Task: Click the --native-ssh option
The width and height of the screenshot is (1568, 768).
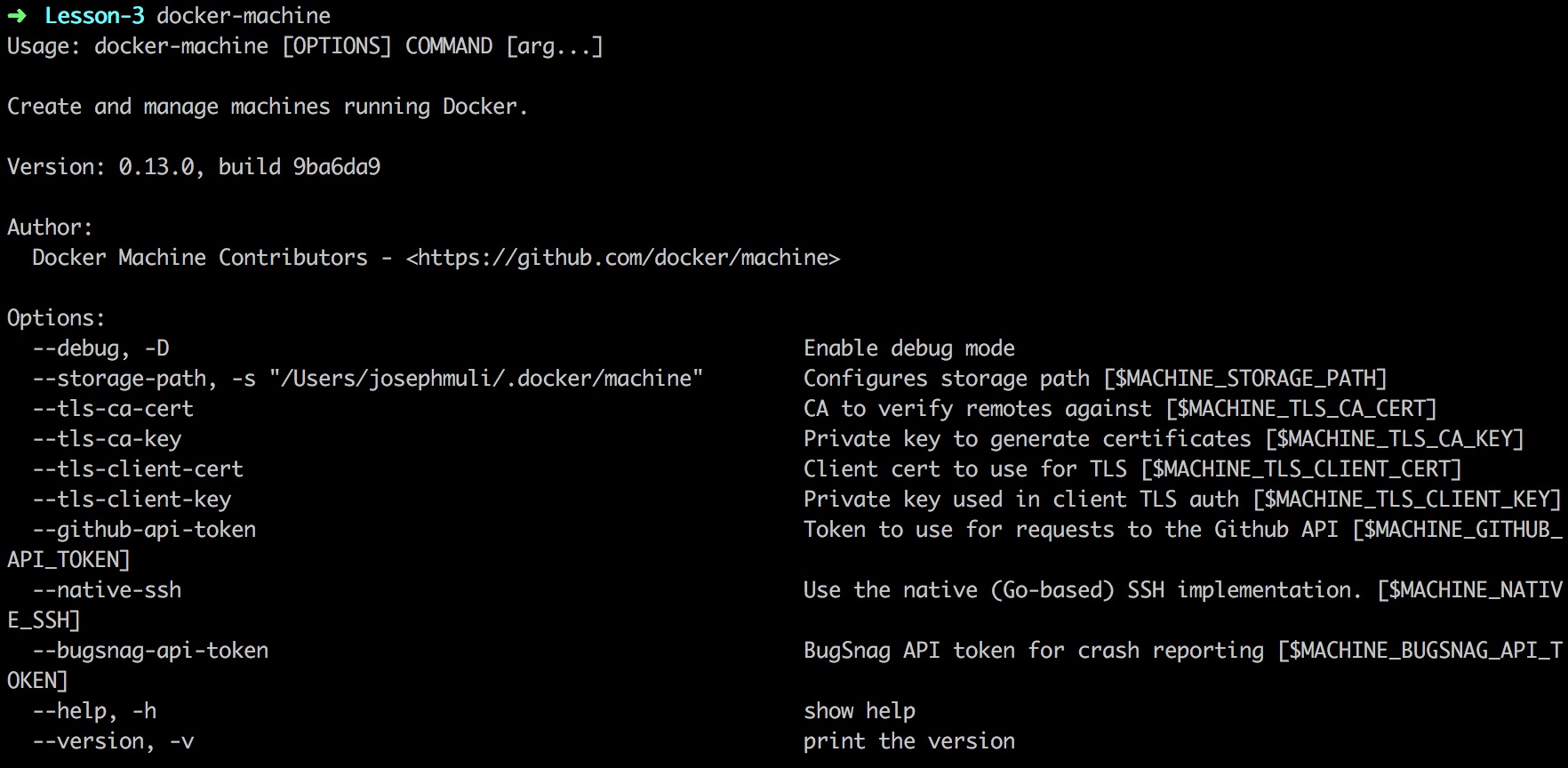Action: [x=107, y=590]
